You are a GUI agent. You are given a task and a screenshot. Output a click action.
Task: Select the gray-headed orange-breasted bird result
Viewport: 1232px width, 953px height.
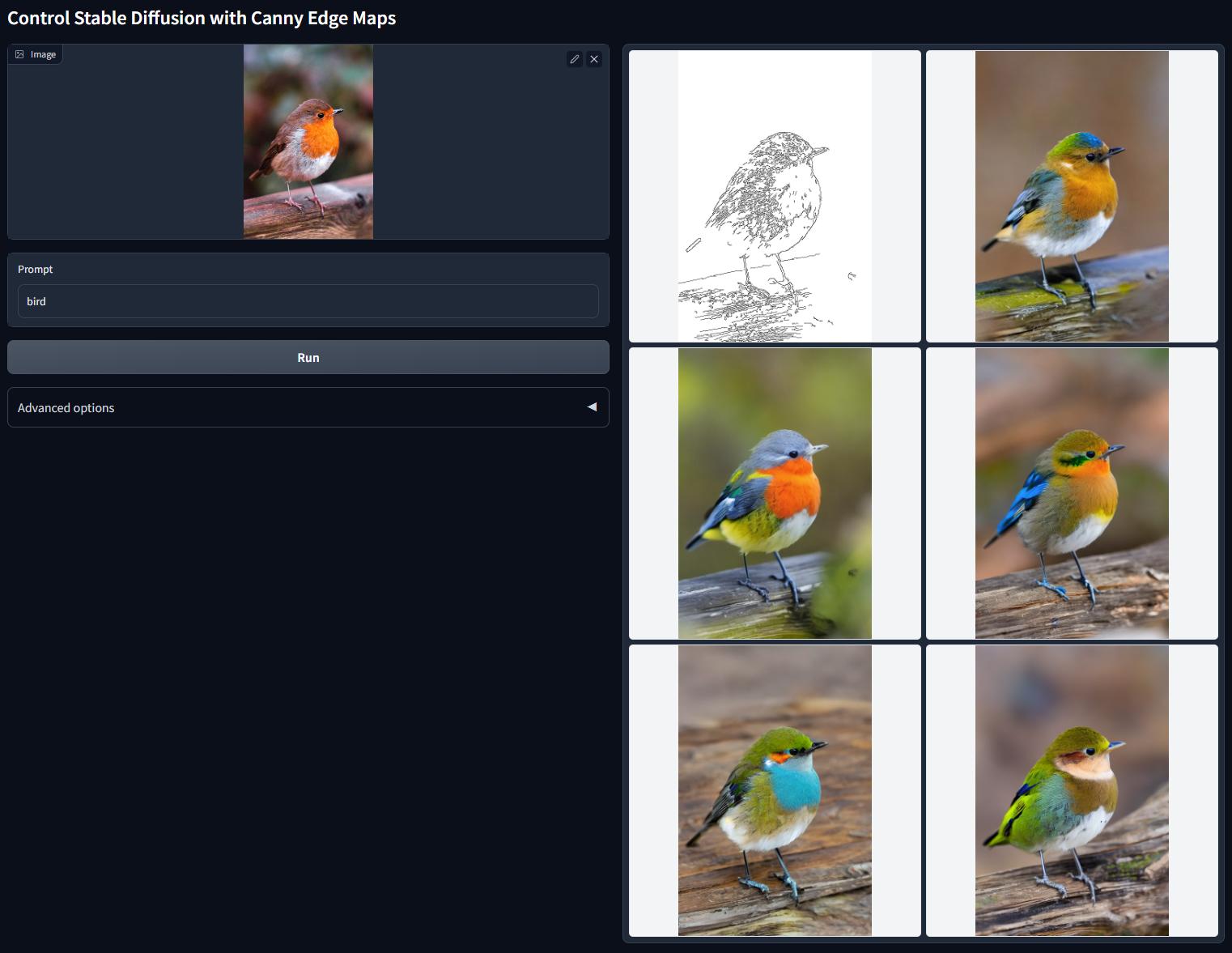point(774,493)
